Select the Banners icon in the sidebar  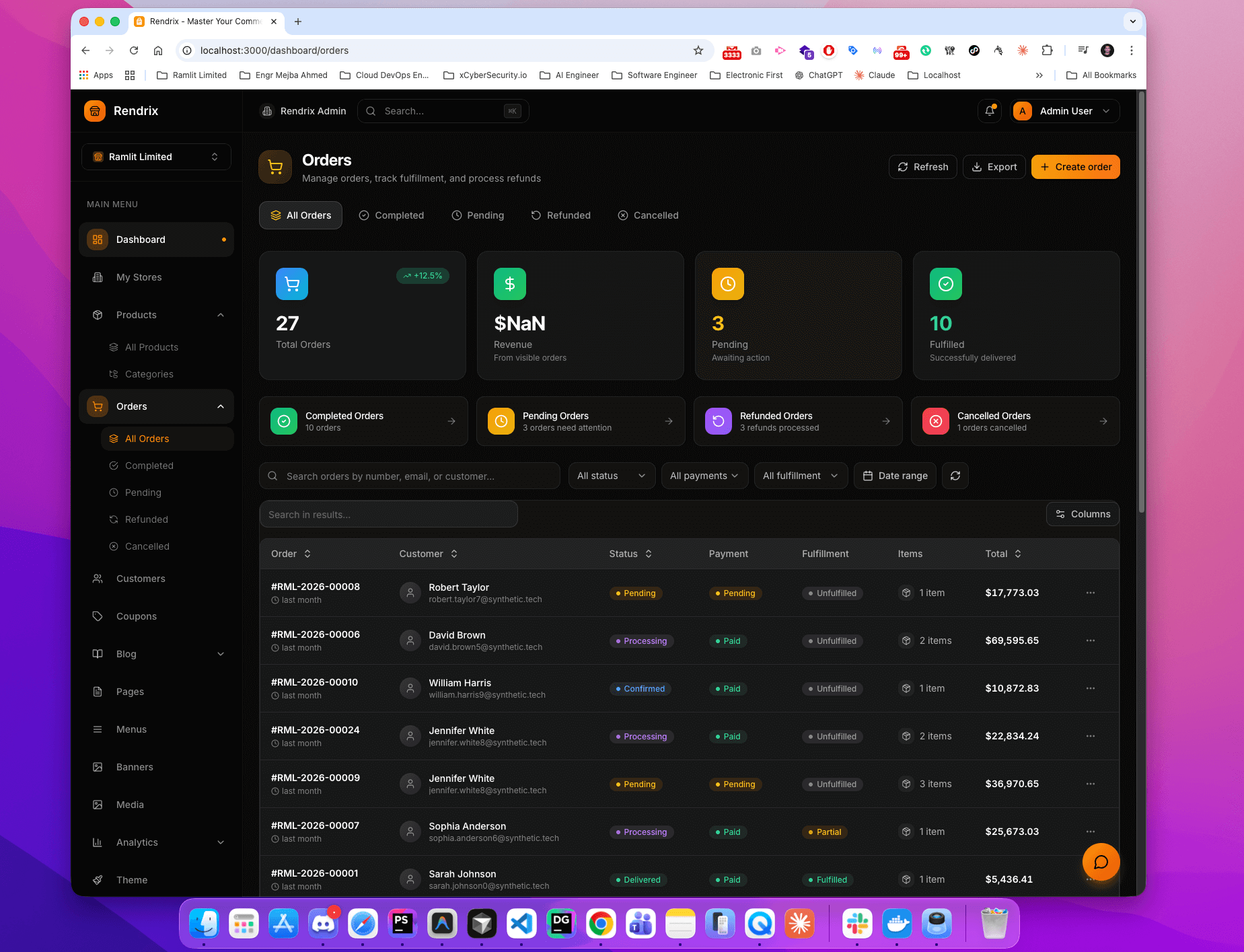click(x=98, y=766)
